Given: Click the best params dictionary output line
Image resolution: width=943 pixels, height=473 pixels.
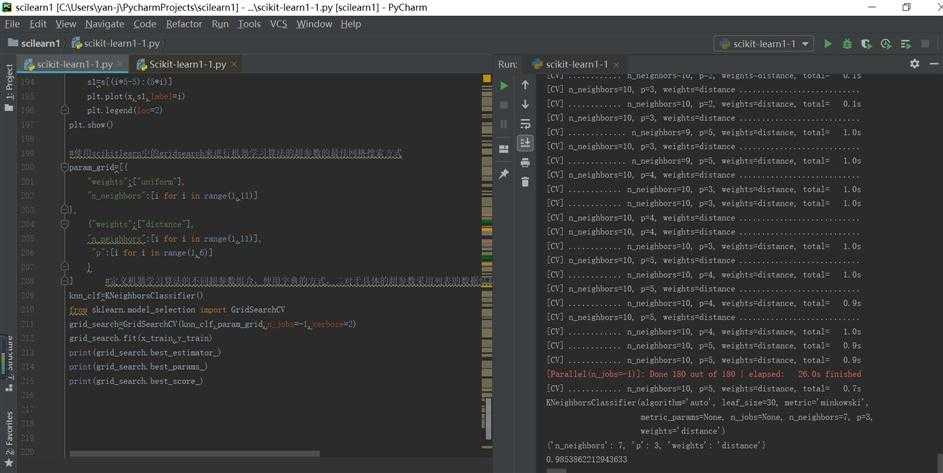Looking at the screenshot, I should coord(656,446).
